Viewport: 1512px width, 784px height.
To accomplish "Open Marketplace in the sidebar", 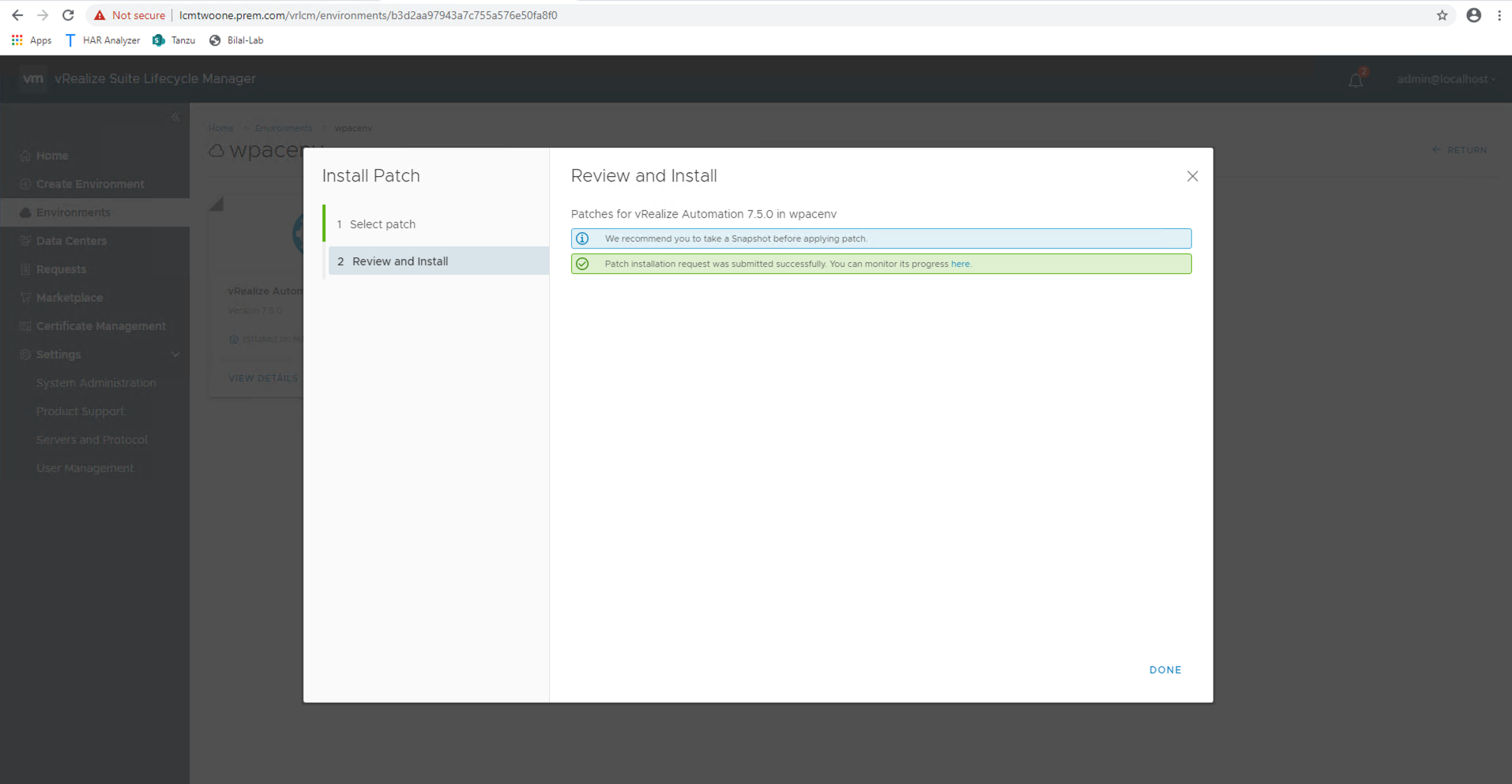I will click(70, 298).
